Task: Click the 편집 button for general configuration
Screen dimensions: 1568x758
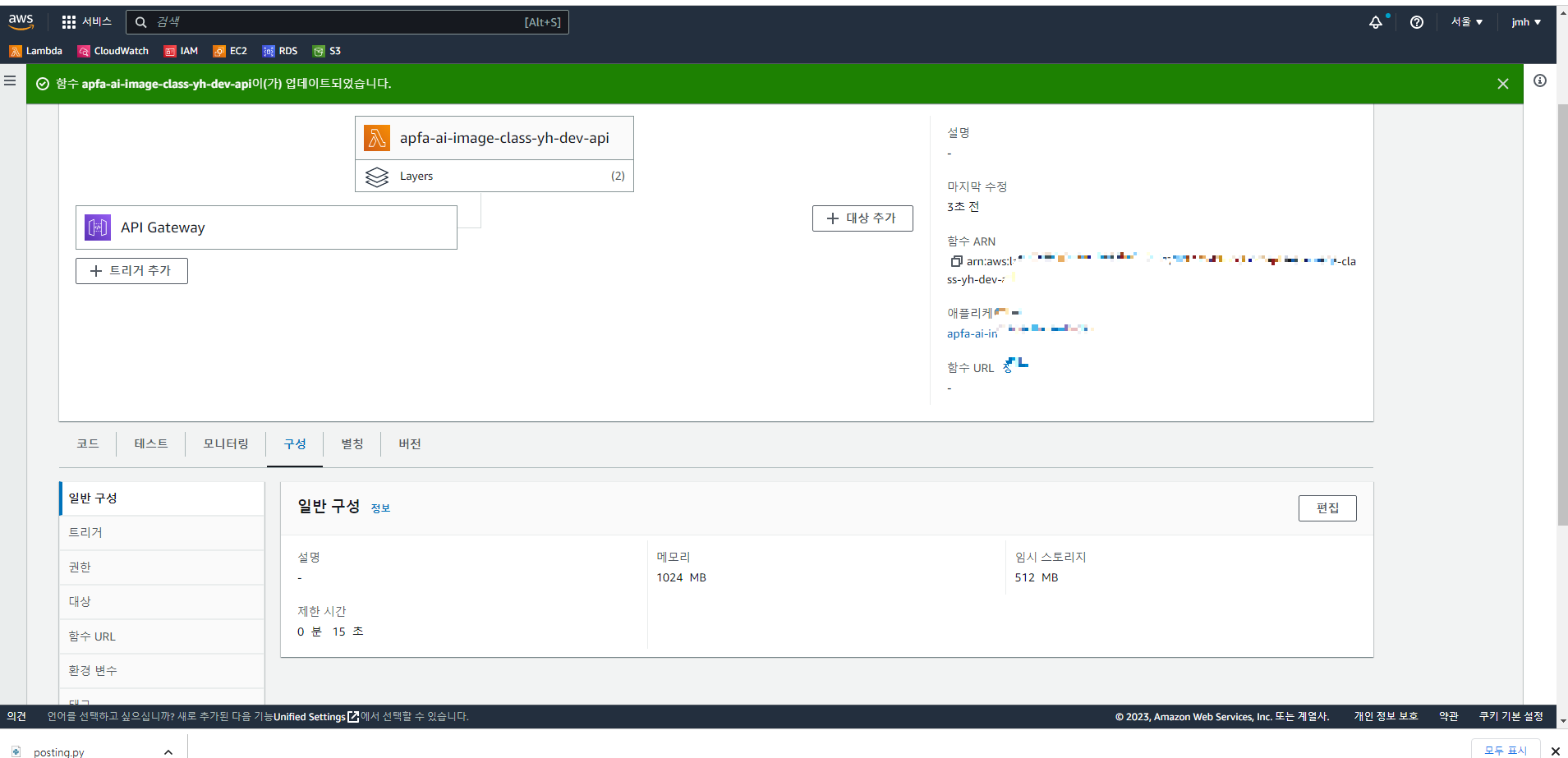Action: (1327, 508)
